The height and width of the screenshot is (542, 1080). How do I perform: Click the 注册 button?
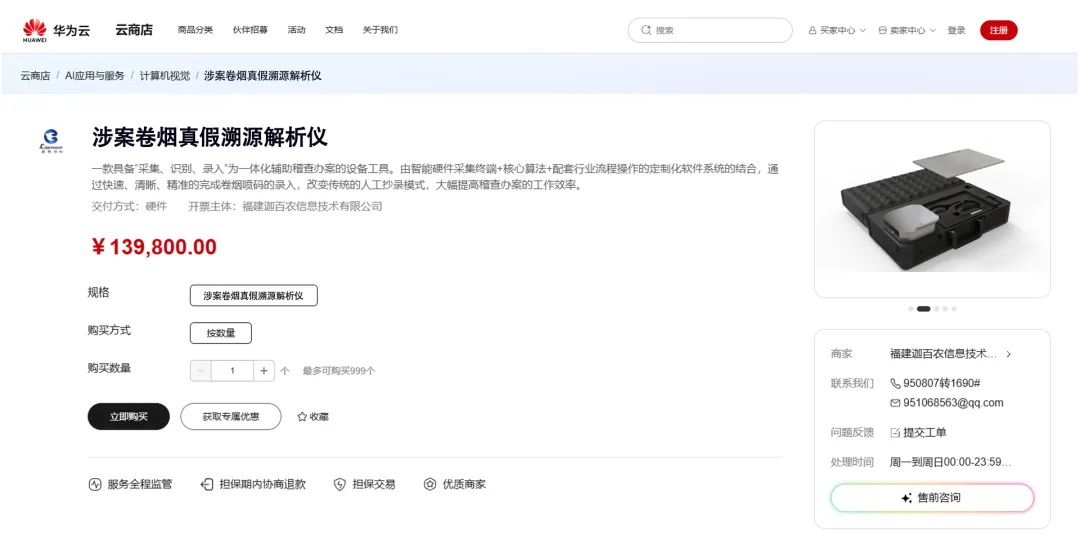[x=999, y=30]
